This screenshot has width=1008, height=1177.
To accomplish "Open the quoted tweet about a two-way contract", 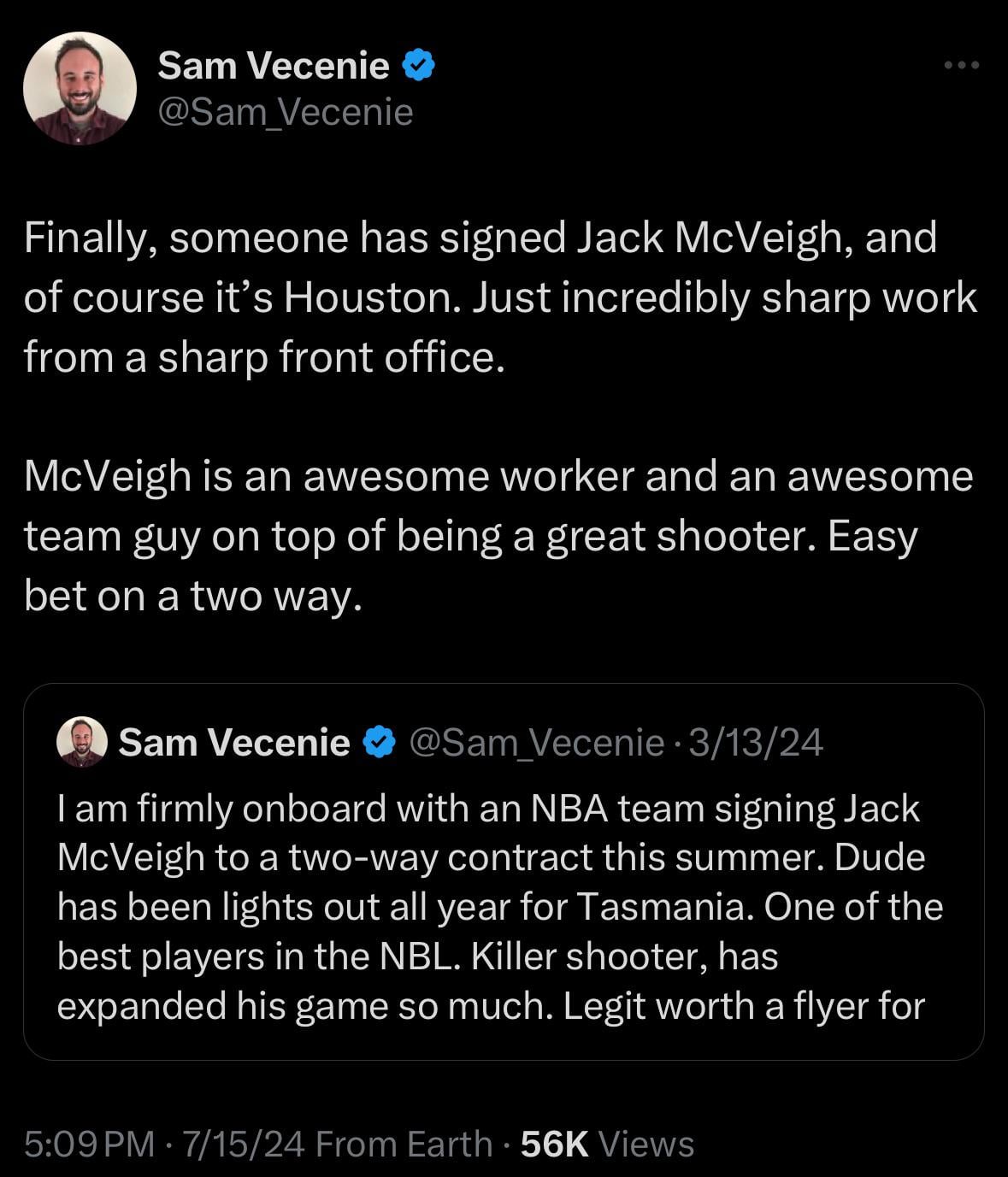I will pos(503,907).
